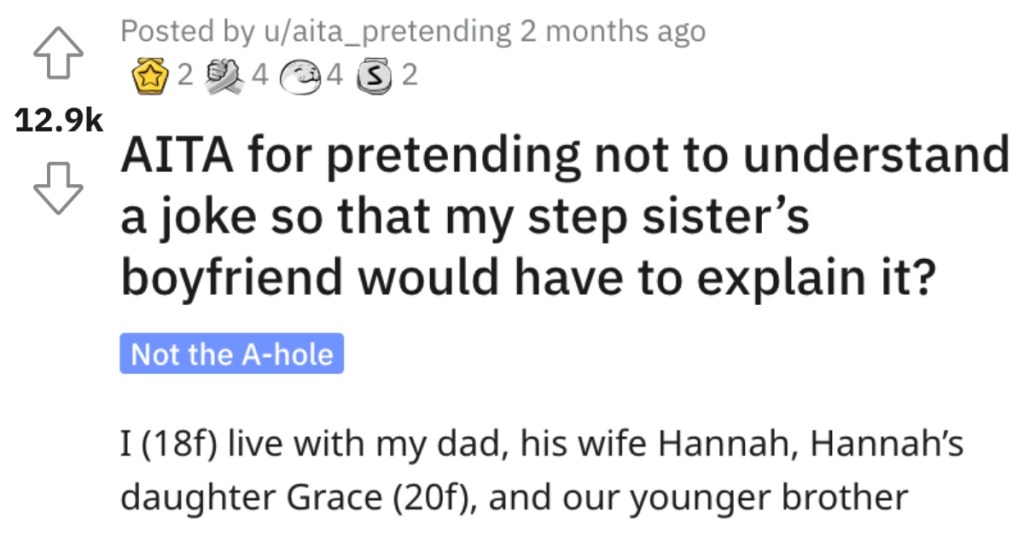This screenshot has width=1024, height=535.
Task: Click the Helpful handshake award icon
Action: 223,77
